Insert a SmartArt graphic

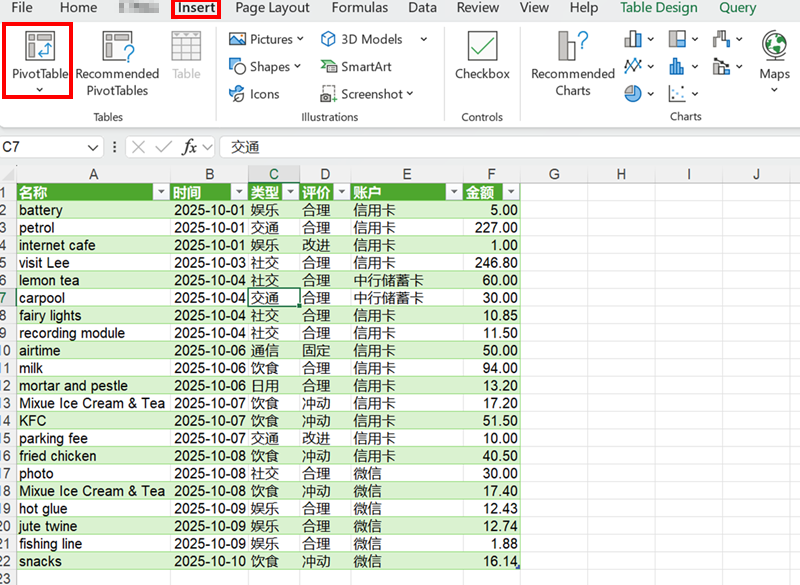pos(356,67)
